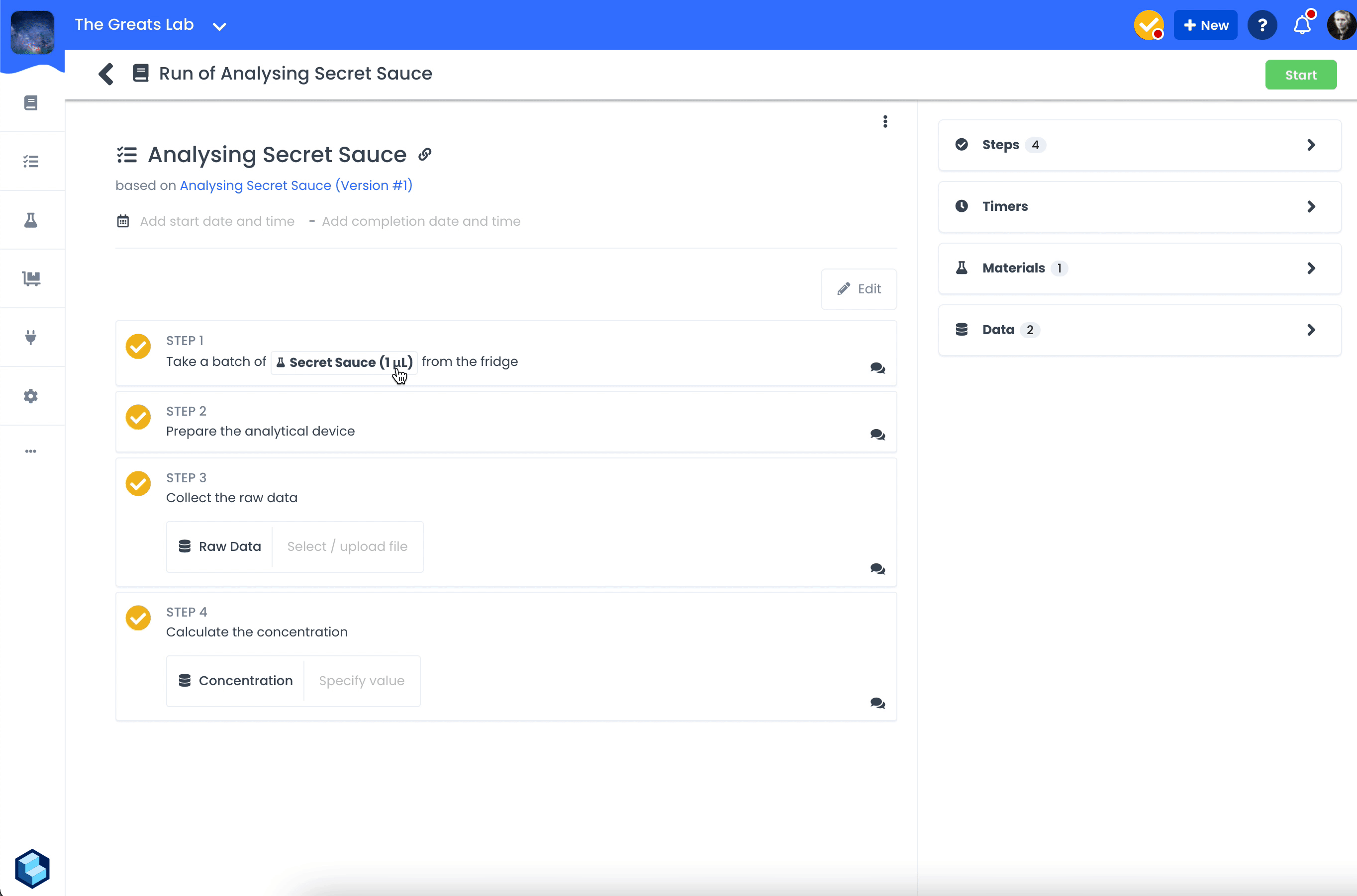Screen dimensions: 1357x896
Task: Open Analysing Secret Sauce Version #1 link
Action: [x=296, y=186]
